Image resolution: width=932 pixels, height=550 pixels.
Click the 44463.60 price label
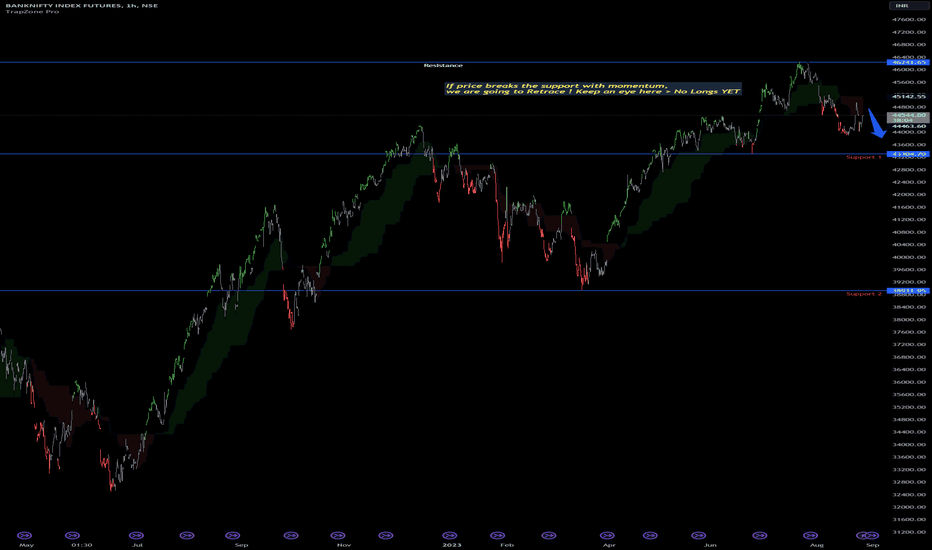[x=908, y=126]
